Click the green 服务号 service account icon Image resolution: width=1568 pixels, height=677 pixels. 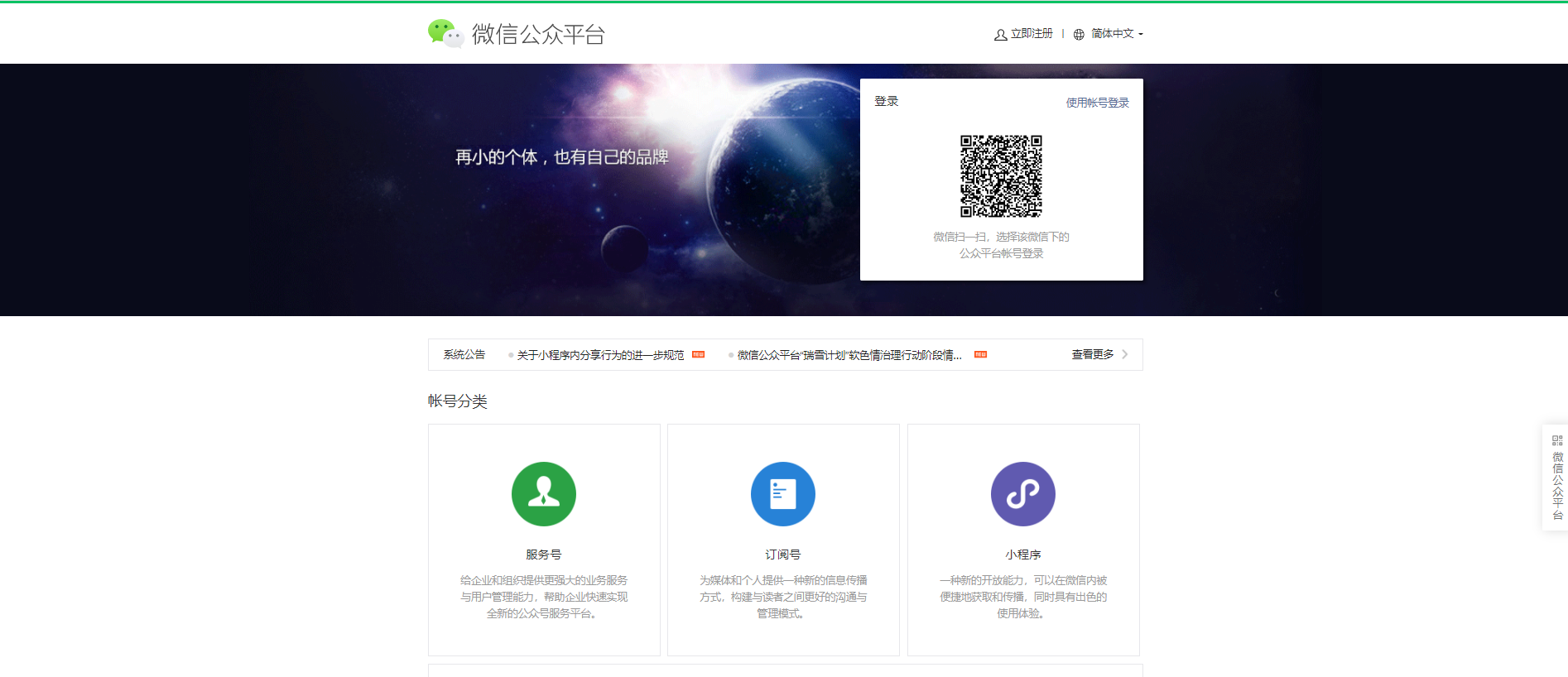pos(544,494)
